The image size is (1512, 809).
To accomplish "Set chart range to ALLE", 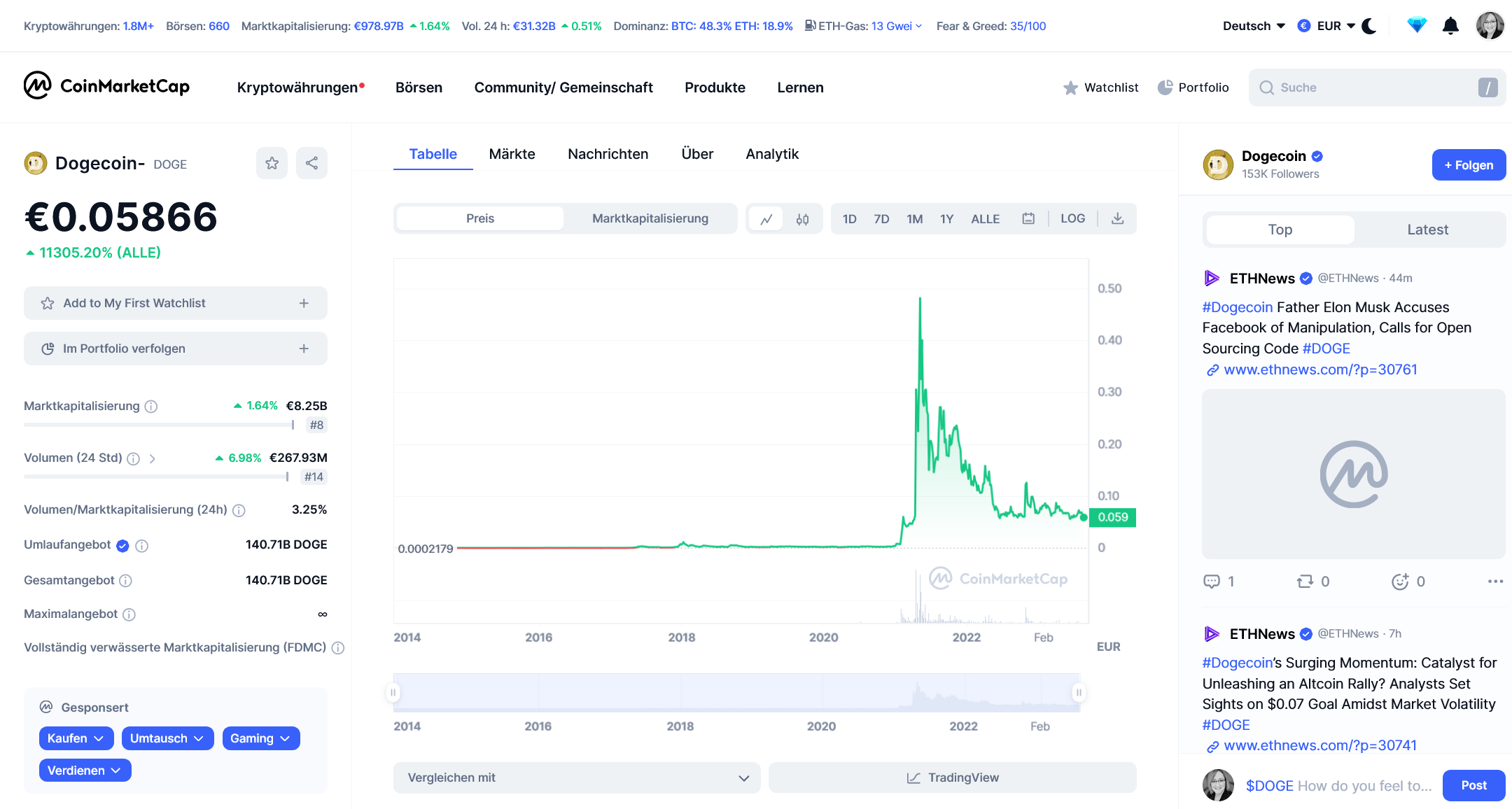I will [x=986, y=219].
